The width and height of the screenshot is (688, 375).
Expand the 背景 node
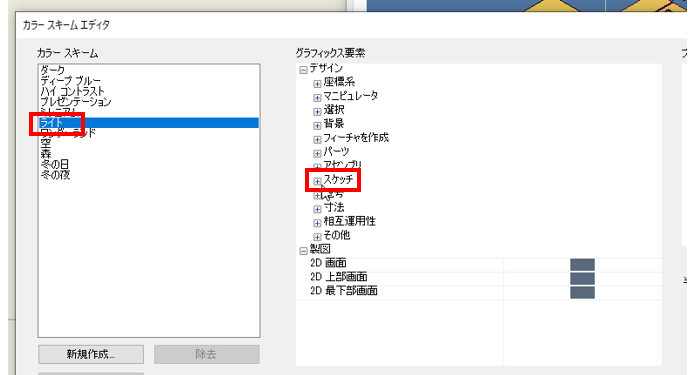coord(317,126)
